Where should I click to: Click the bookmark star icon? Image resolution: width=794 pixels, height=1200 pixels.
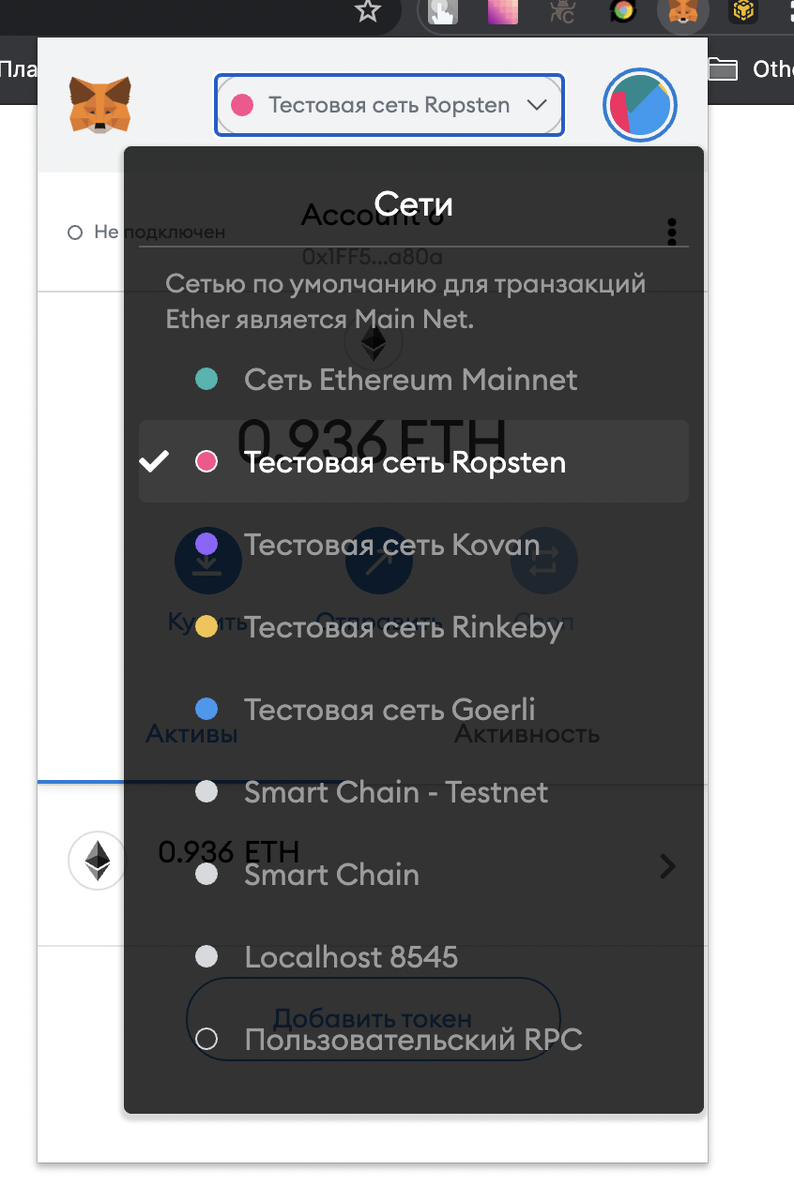point(368,11)
